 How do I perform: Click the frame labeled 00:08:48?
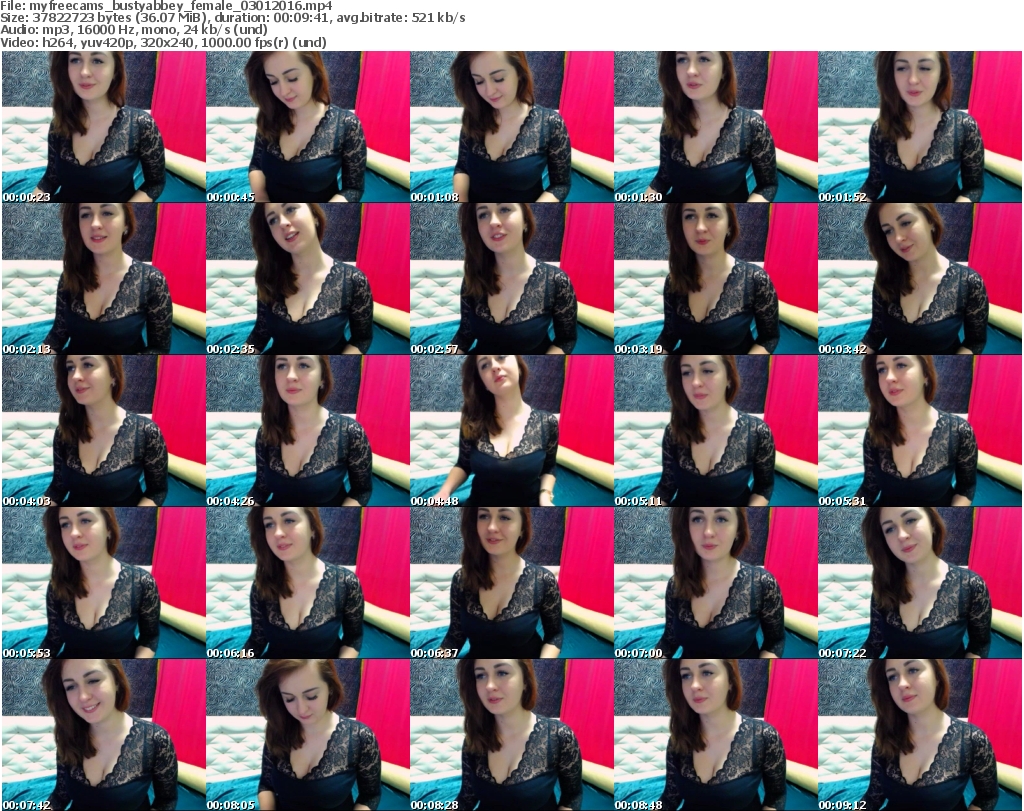pyautogui.click(x=716, y=735)
